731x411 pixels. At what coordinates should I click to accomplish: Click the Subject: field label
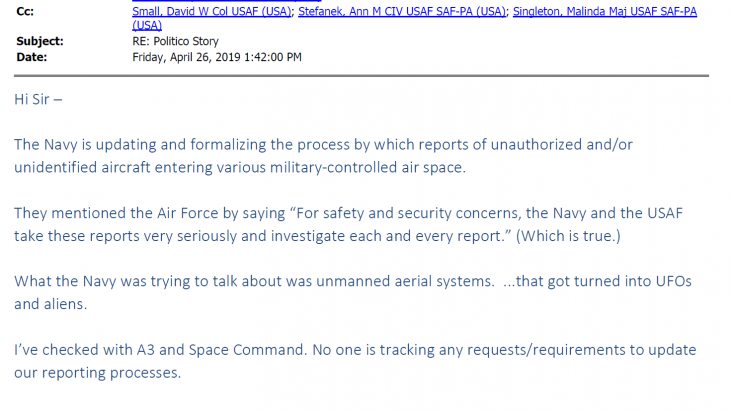(40, 41)
